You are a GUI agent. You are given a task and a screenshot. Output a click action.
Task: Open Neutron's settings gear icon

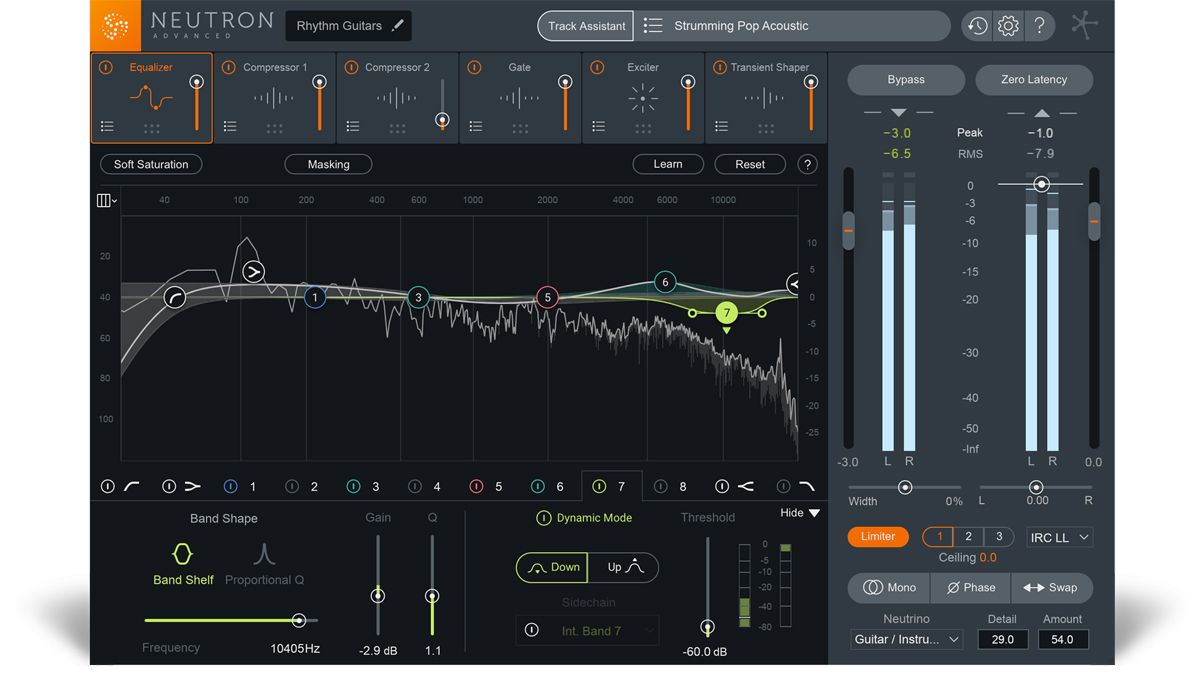(x=1008, y=26)
